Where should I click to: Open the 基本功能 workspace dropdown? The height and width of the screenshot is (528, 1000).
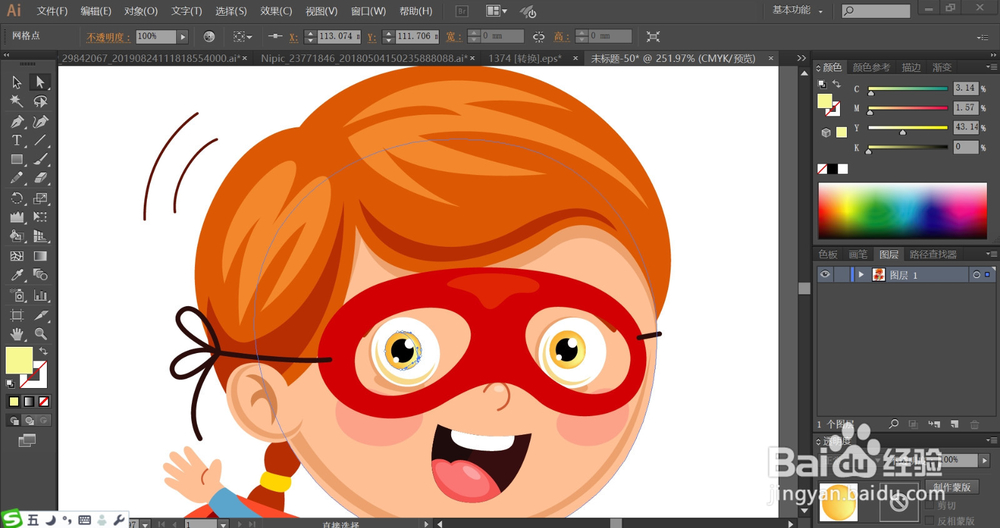click(x=797, y=11)
